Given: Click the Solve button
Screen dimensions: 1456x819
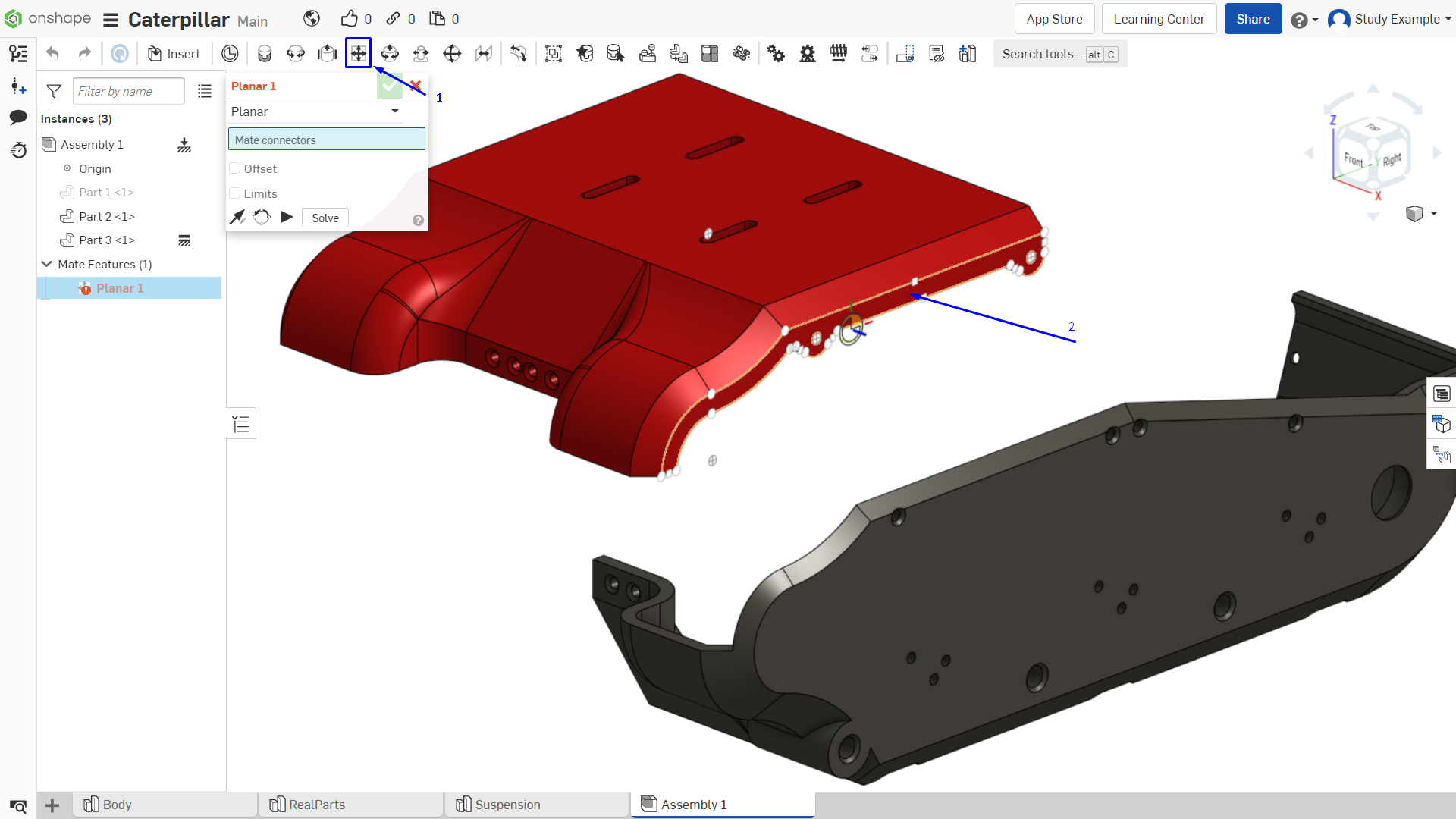Looking at the screenshot, I should [325, 218].
